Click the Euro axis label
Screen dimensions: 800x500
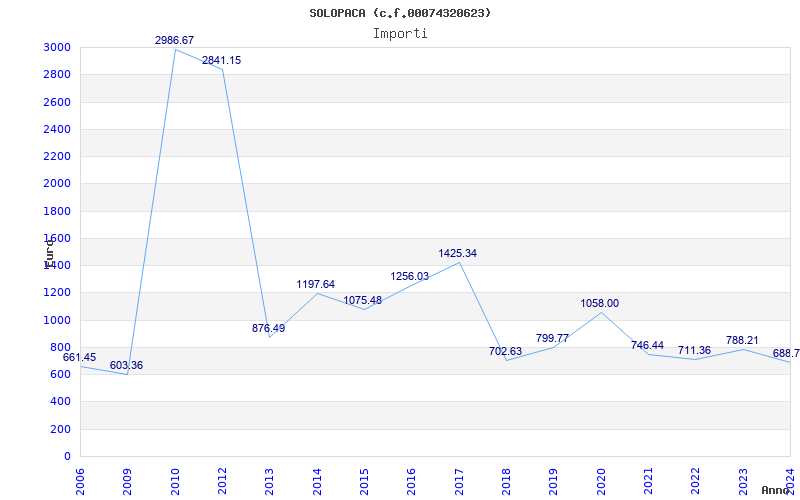[49, 254]
